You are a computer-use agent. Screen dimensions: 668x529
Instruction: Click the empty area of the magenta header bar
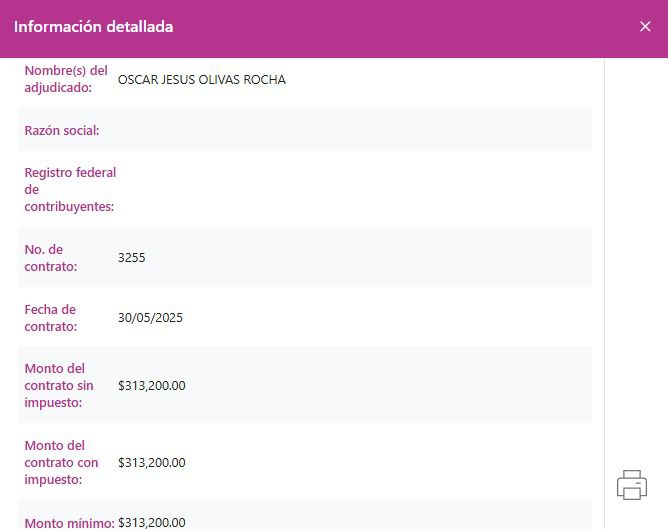tap(400, 27)
